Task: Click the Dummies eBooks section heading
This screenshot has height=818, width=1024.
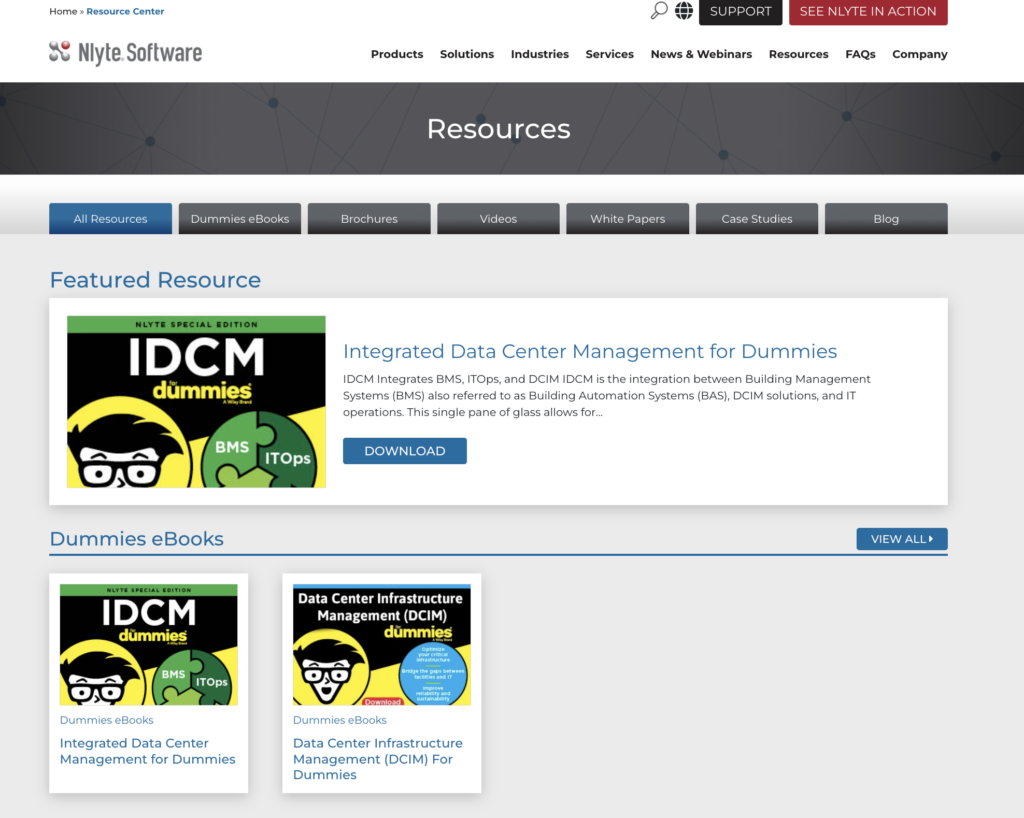Action: point(136,539)
